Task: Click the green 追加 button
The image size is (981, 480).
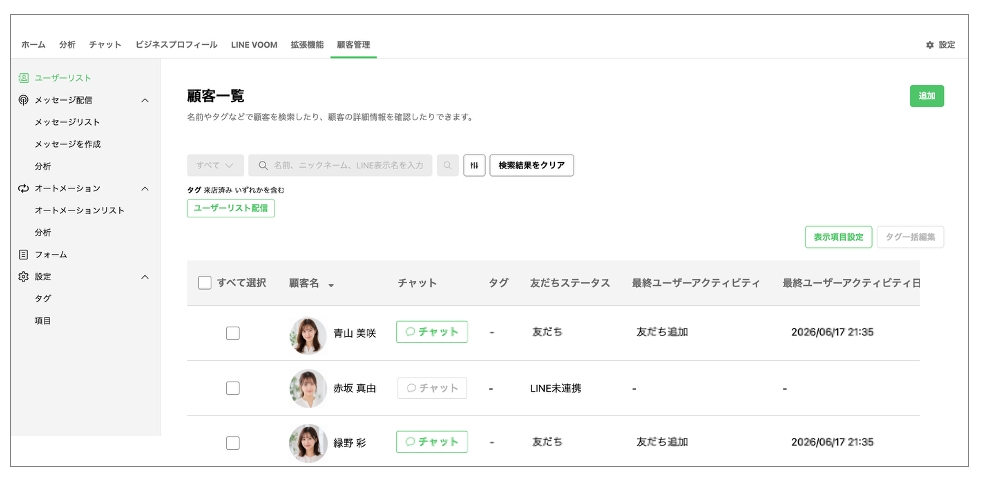Action: [x=927, y=96]
